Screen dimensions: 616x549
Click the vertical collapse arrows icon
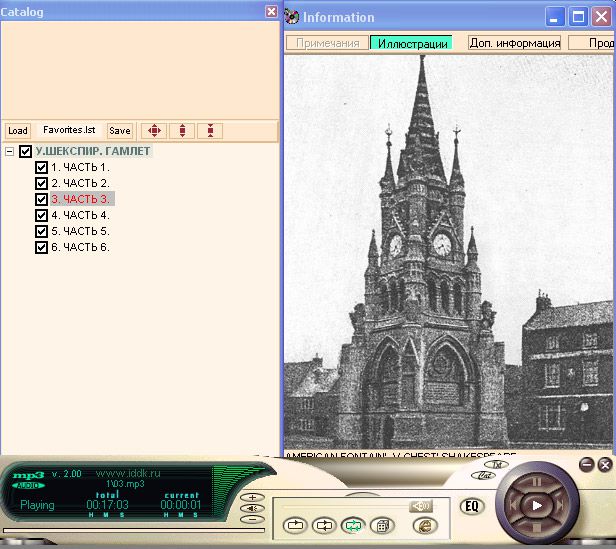(209, 131)
